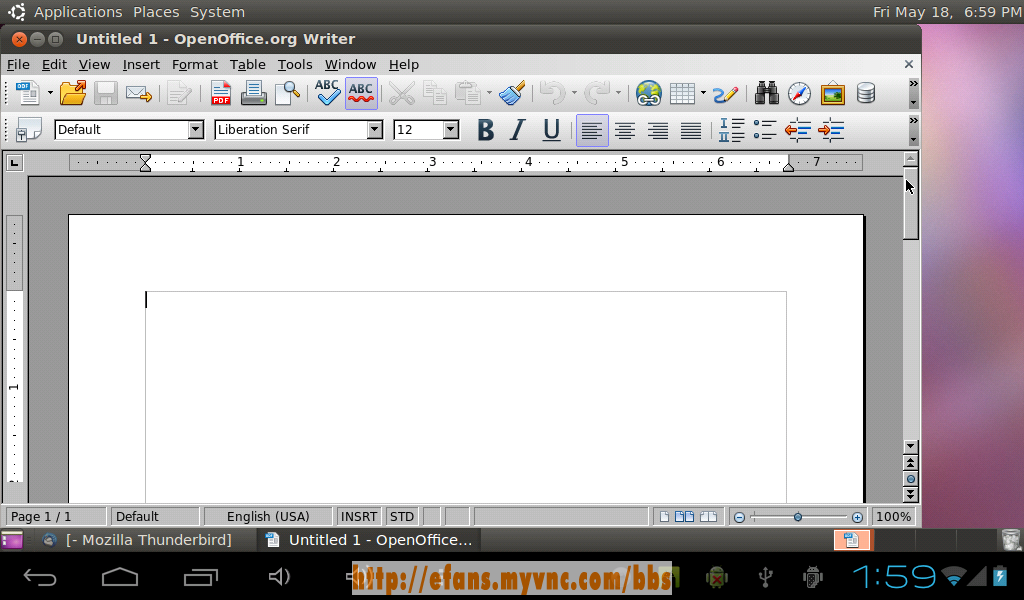
Task: Expand the Default paragraph style dropdown
Action: (195, 130)
